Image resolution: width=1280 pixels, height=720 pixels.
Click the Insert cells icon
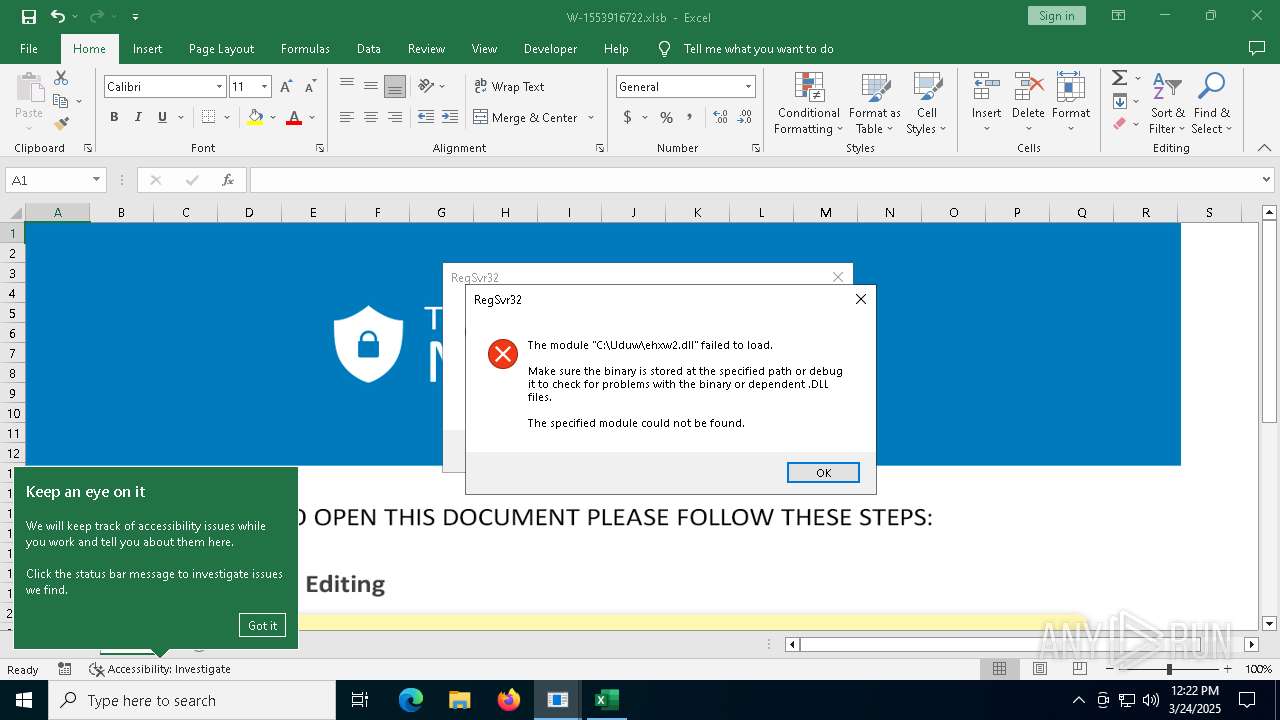986,86
